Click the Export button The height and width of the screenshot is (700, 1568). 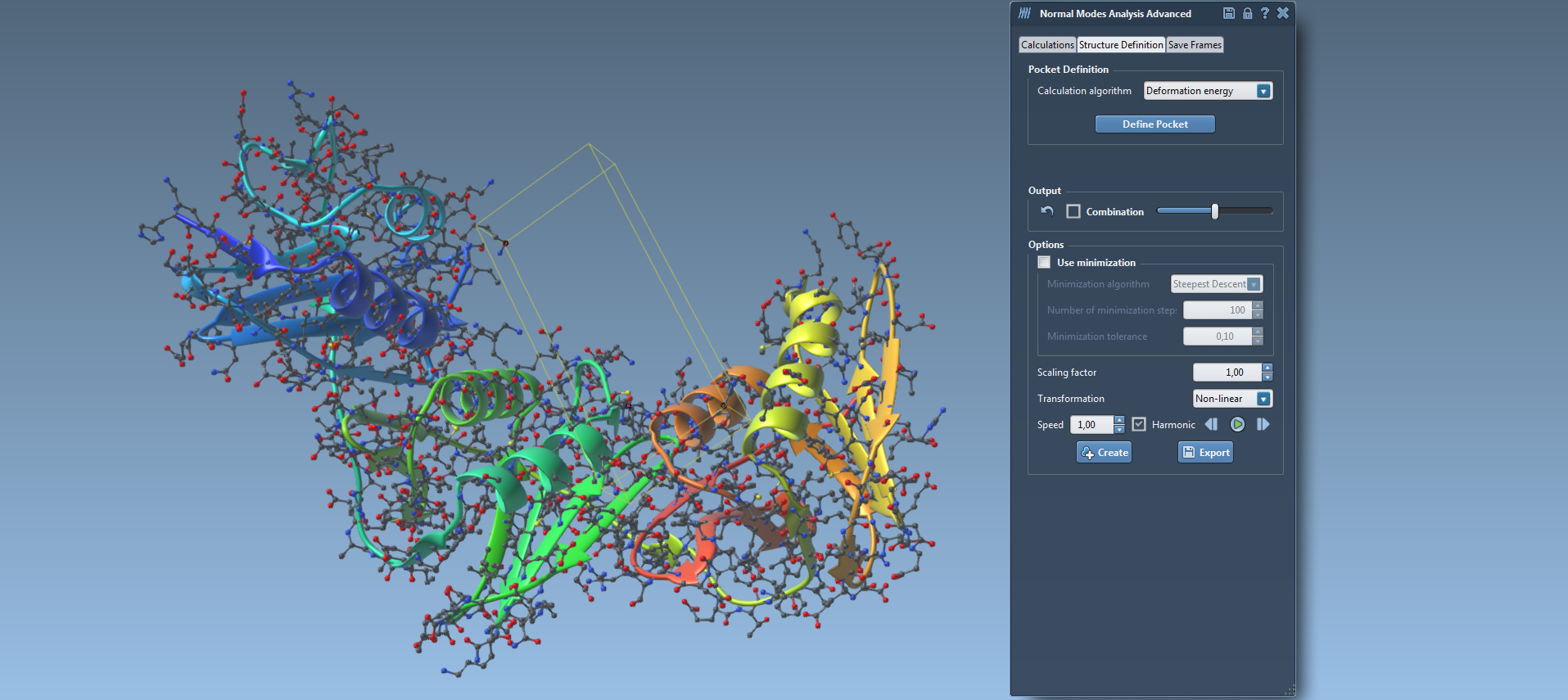tap(1205, 453)
